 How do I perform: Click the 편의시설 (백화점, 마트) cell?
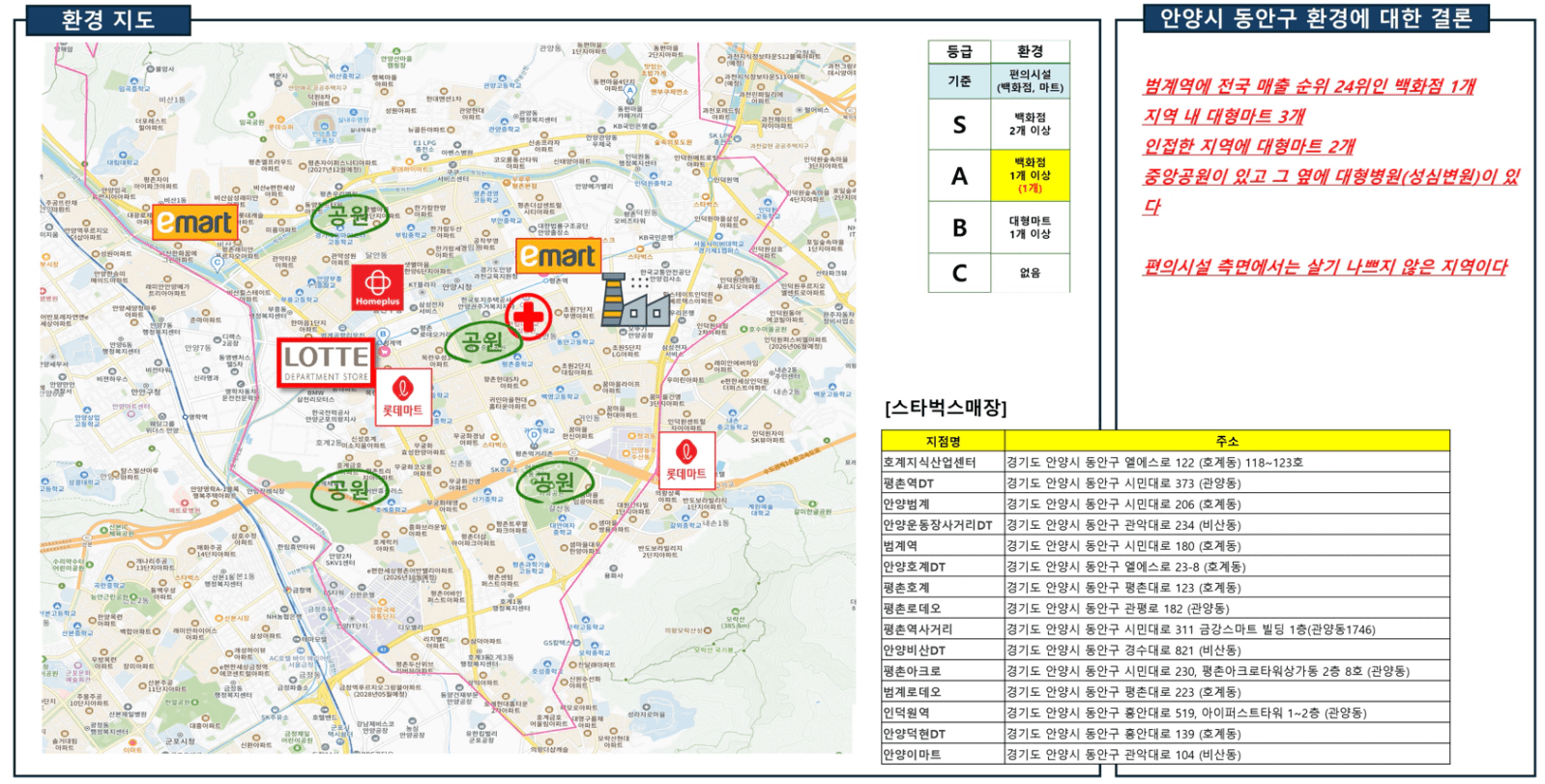tap(1031, 81)
